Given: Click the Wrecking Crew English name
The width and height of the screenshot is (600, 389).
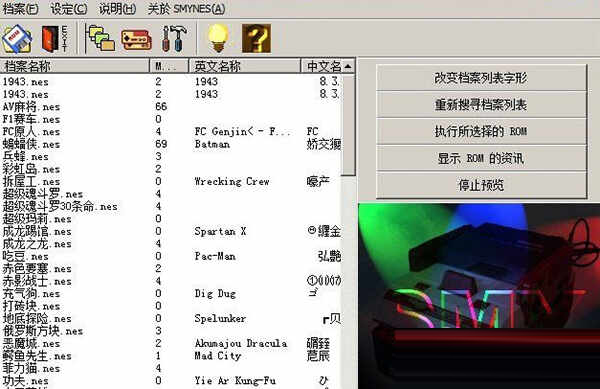Looking at the screenshot, I should (x=232, y=181).
